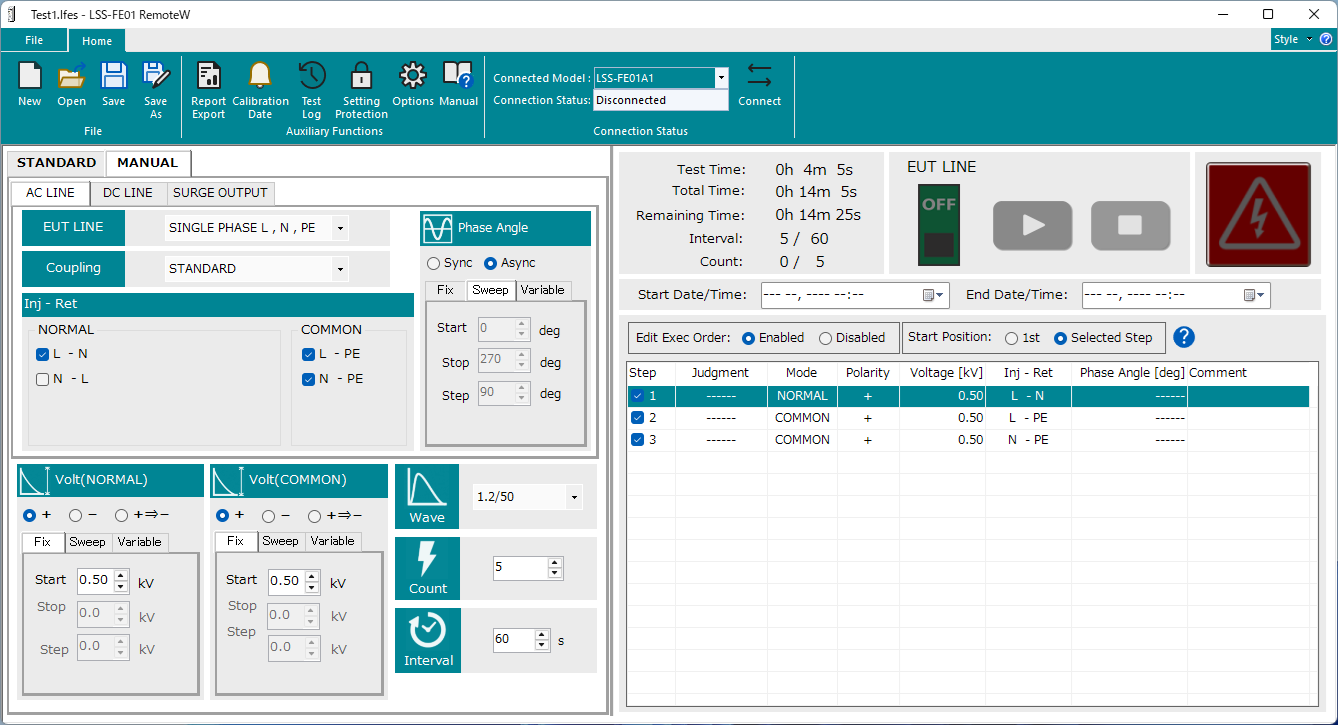Enable the N - L normal injection
The height and width of the screenshot is (725, 1338).
(x=42, y=379)
